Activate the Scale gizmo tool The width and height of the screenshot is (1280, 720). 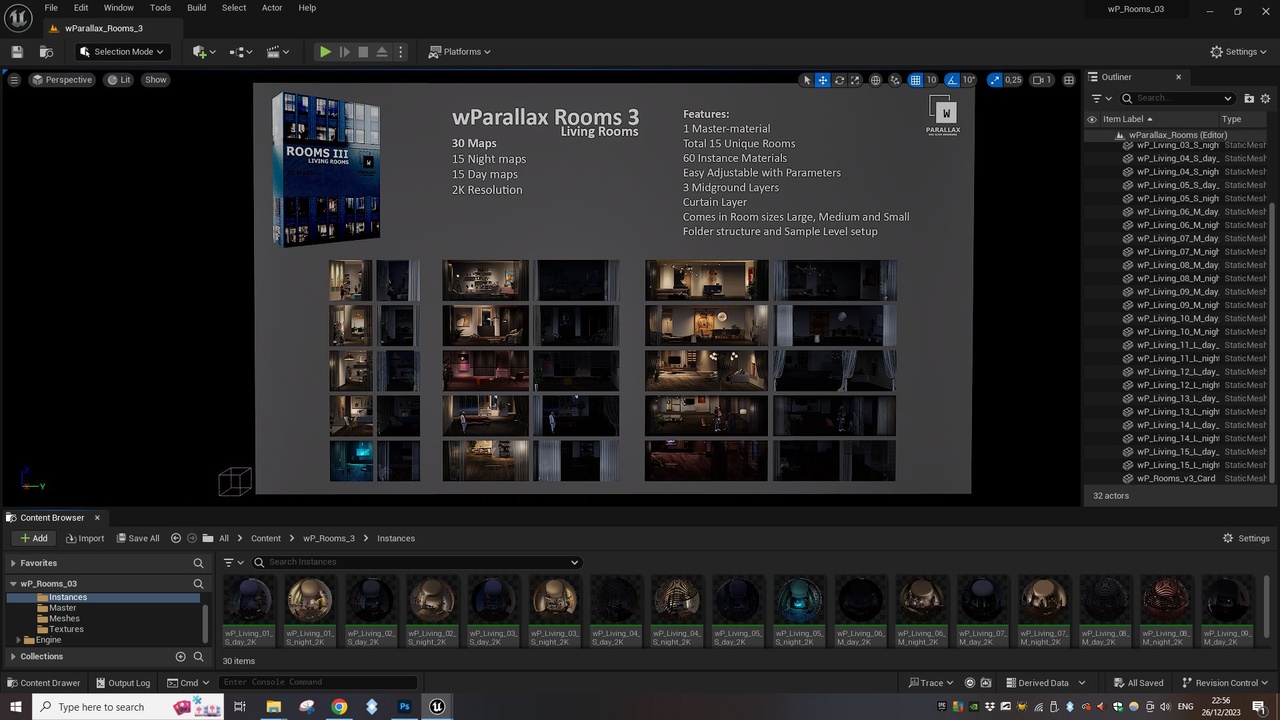pyautogui.click(x=855, y=80)
